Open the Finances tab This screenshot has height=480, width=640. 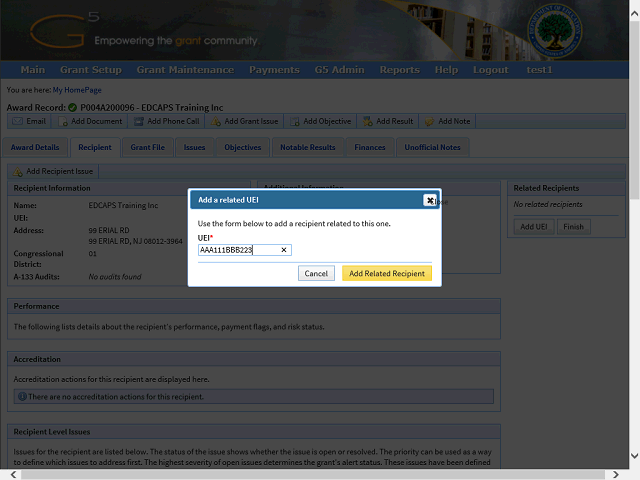tap(370, 147)
